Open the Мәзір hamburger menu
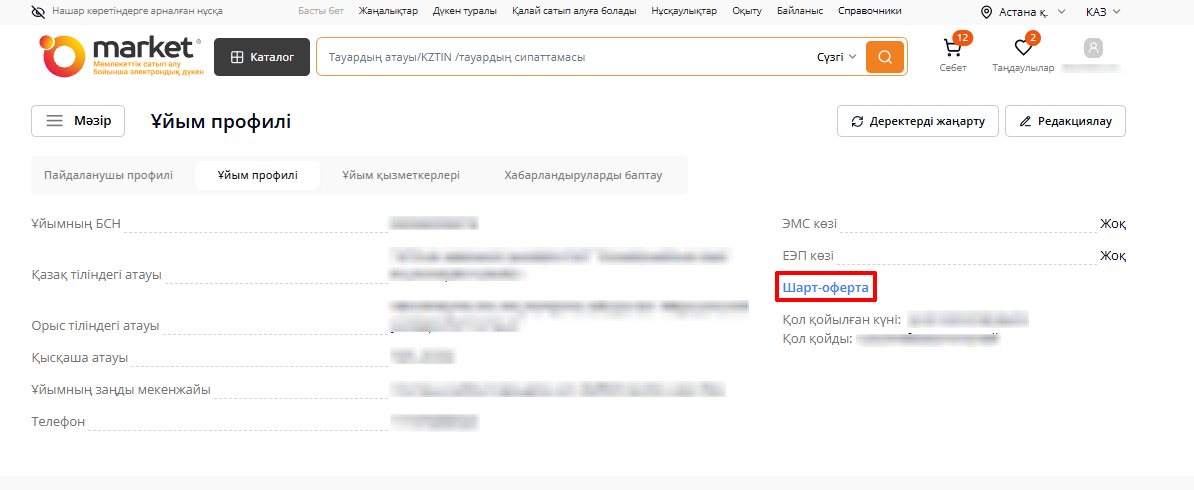This screenshot has height=490, width=1194. (x=78, y=120)
